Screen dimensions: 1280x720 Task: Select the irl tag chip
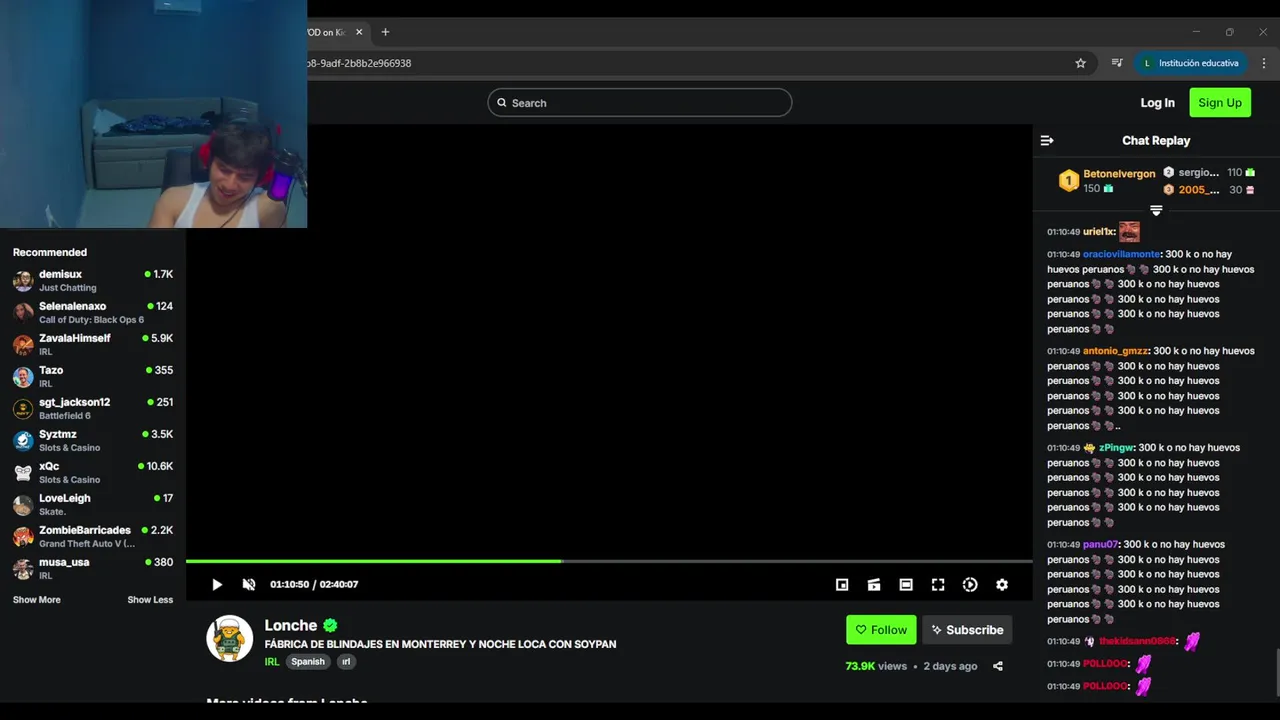tap(346, 662)
